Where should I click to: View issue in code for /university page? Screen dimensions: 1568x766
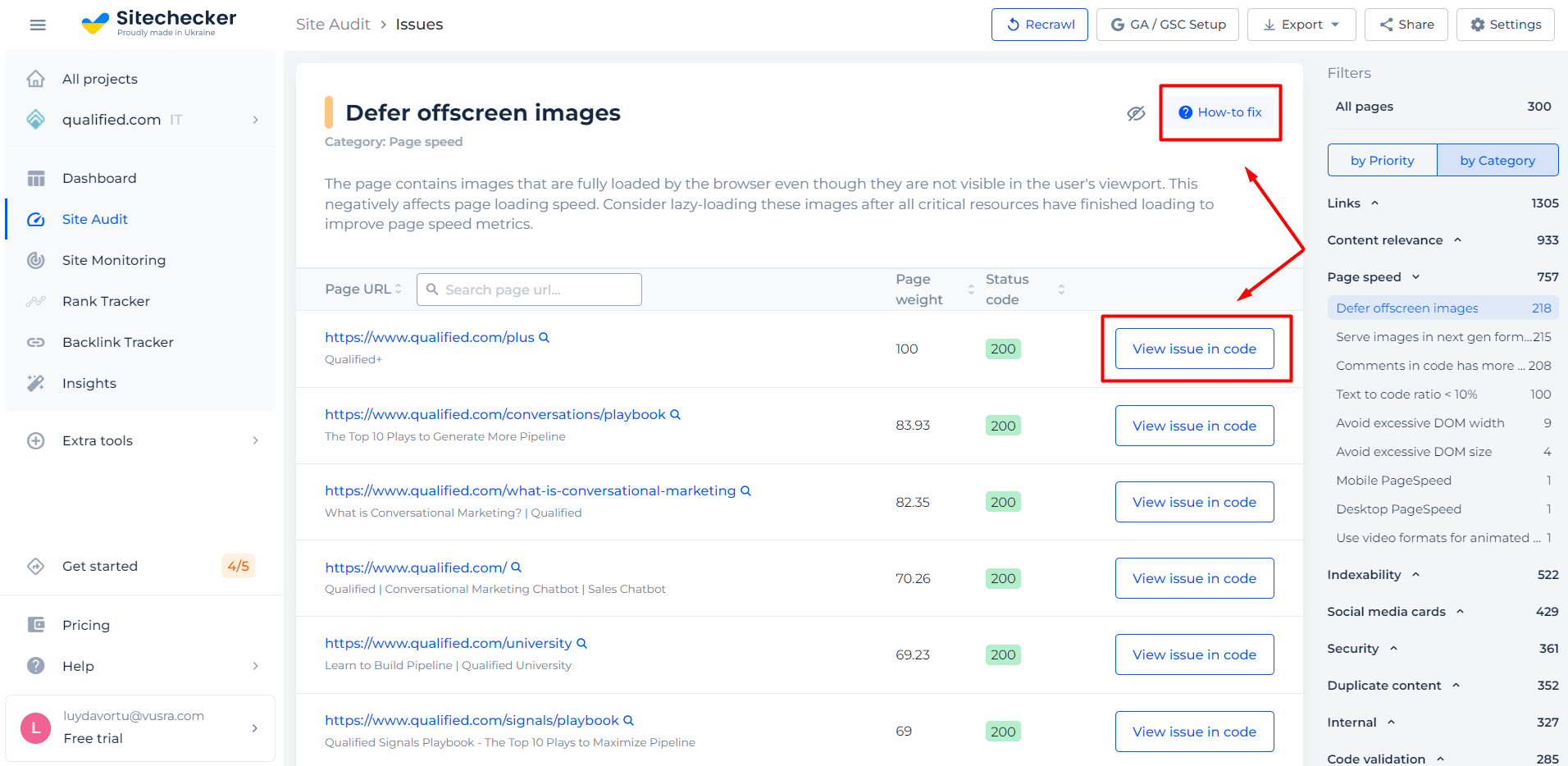(1194, 654)
